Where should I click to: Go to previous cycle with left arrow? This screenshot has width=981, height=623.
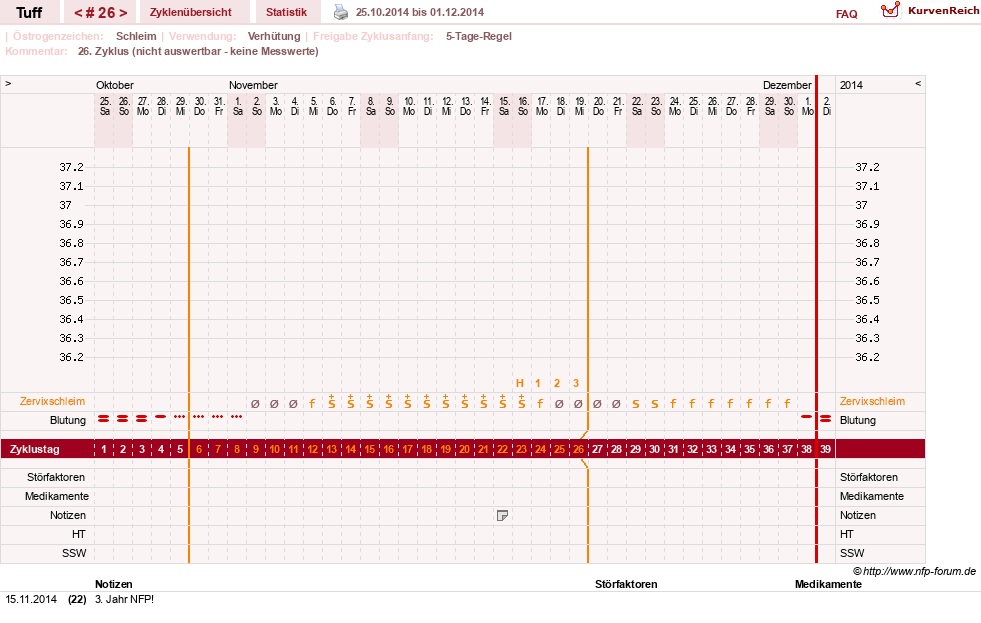coord(78,13)
